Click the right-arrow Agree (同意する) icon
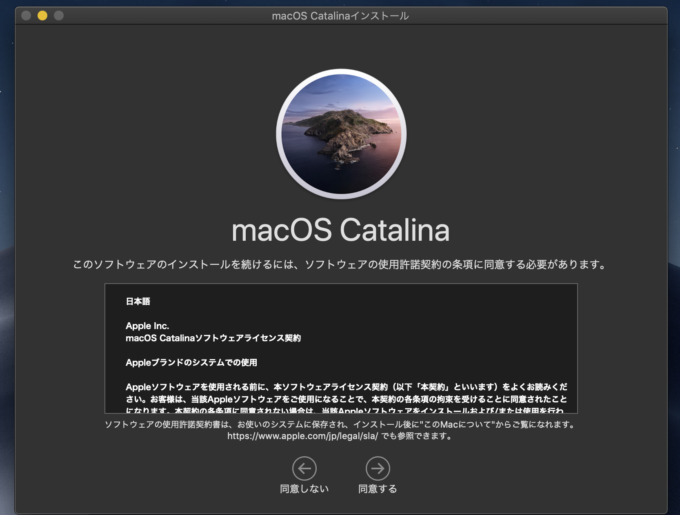680x515 pixels. (x=378, y=469)
